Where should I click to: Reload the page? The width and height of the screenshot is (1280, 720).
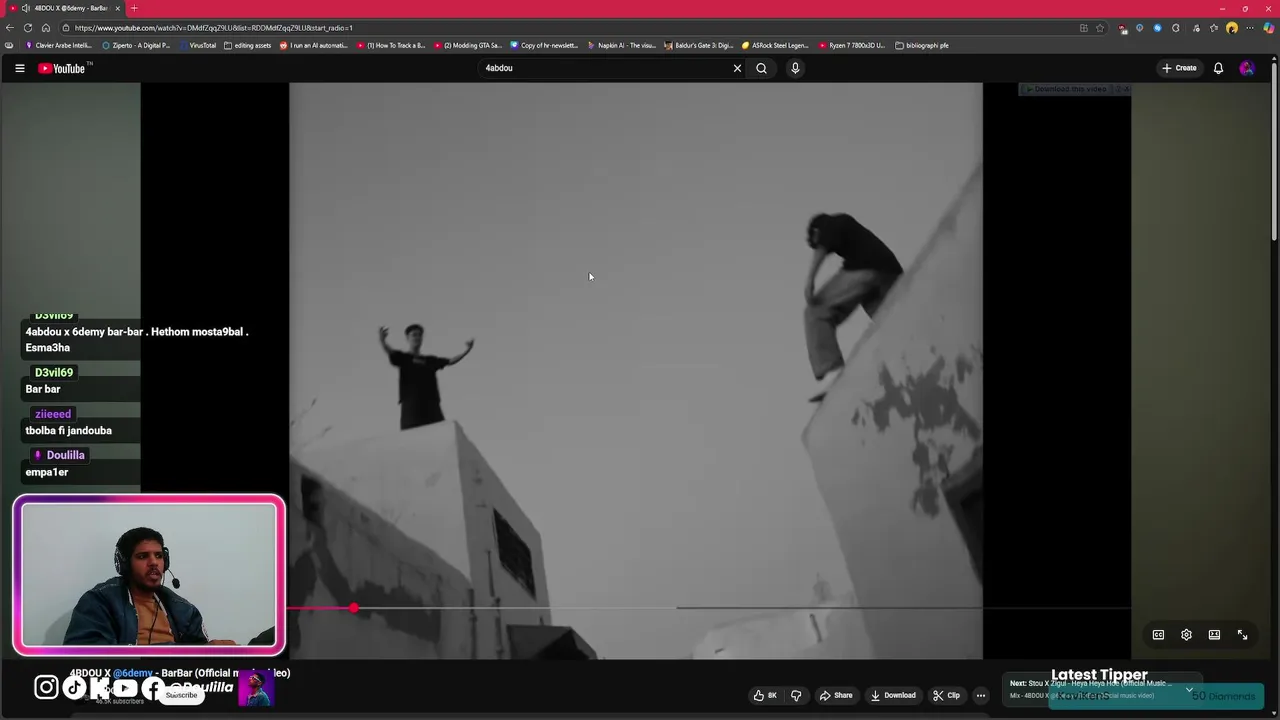point(28,28)
